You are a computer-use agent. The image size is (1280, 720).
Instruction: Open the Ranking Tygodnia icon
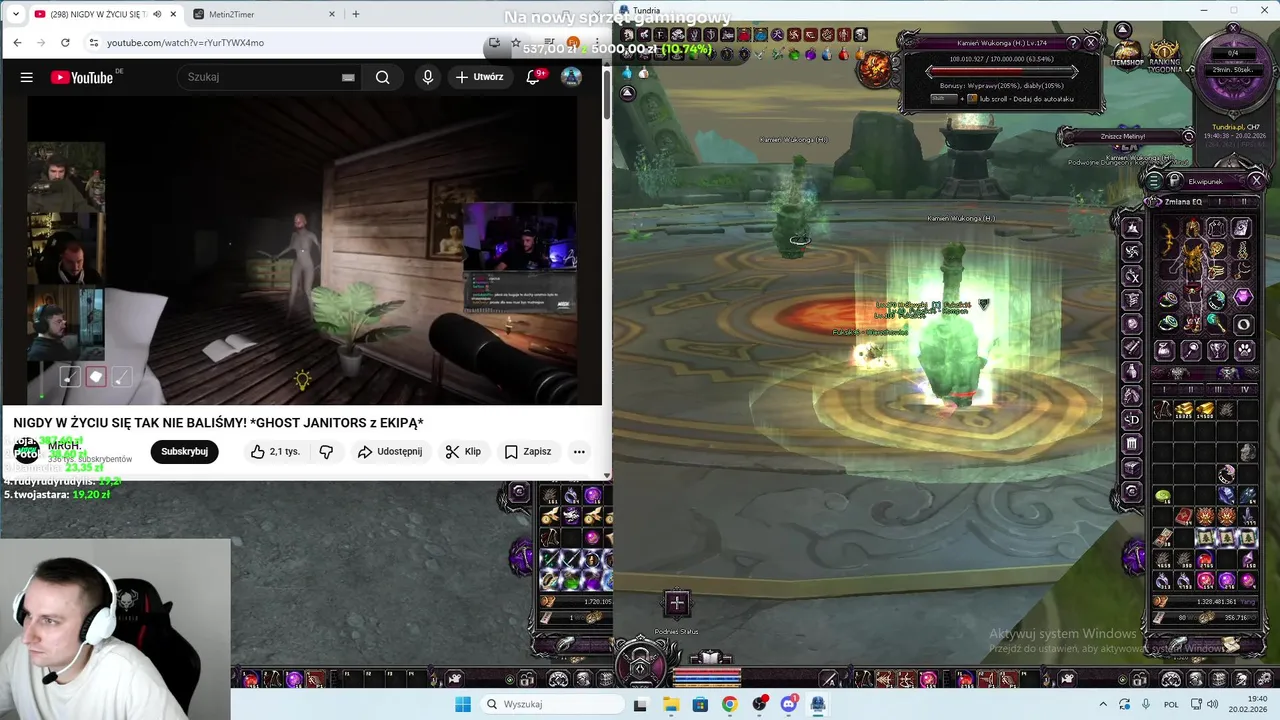pyautogui.click(x=1164, y=56)
